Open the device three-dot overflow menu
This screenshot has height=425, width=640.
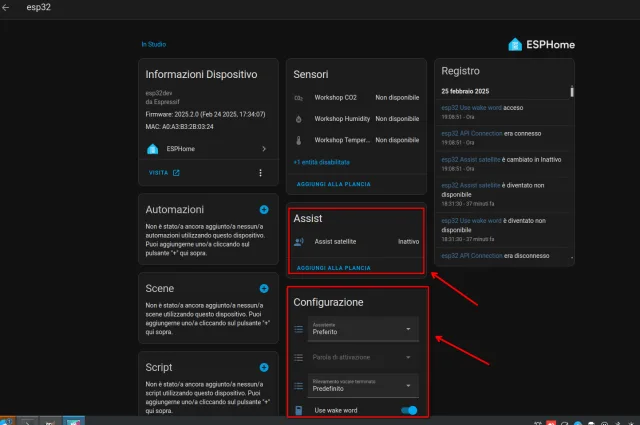(260, 173)
